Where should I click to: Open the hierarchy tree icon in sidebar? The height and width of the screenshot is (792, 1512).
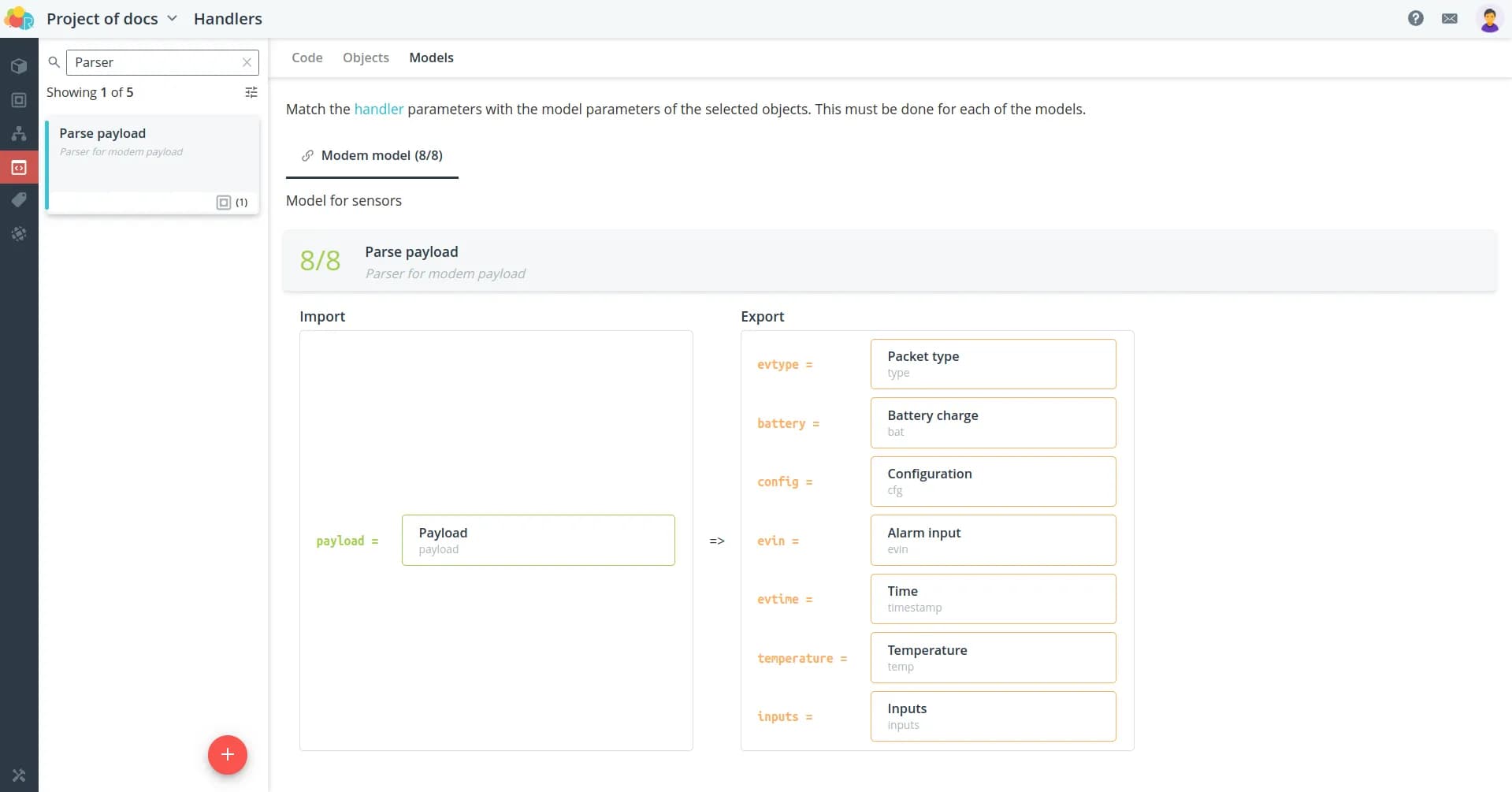(19, 133)
